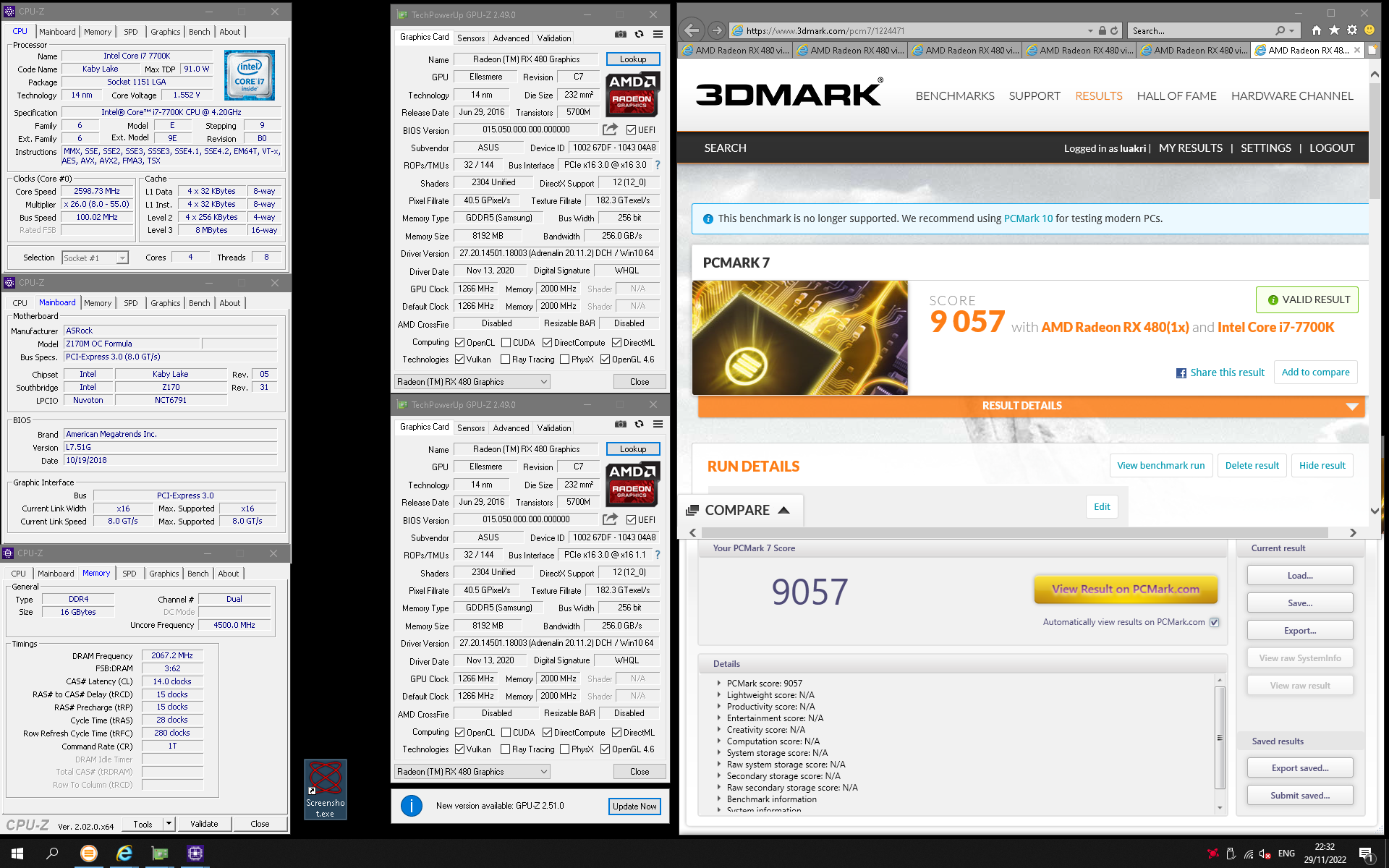This screenshot has width=1389, height=868.
Task: Collapse the COMPARE panel arrow
Action: (x=783, y=510)
